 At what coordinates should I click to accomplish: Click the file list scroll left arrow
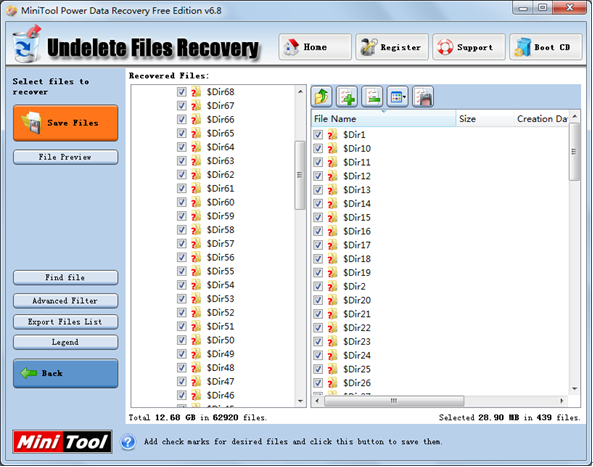(317, 400)
